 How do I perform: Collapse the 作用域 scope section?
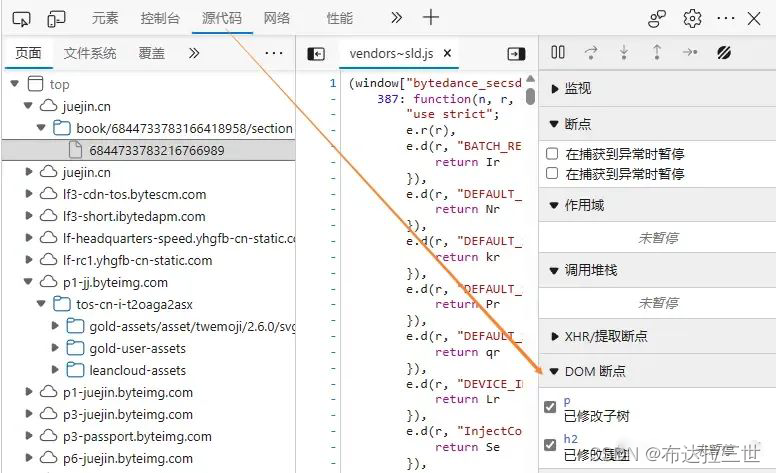point(554,205)
